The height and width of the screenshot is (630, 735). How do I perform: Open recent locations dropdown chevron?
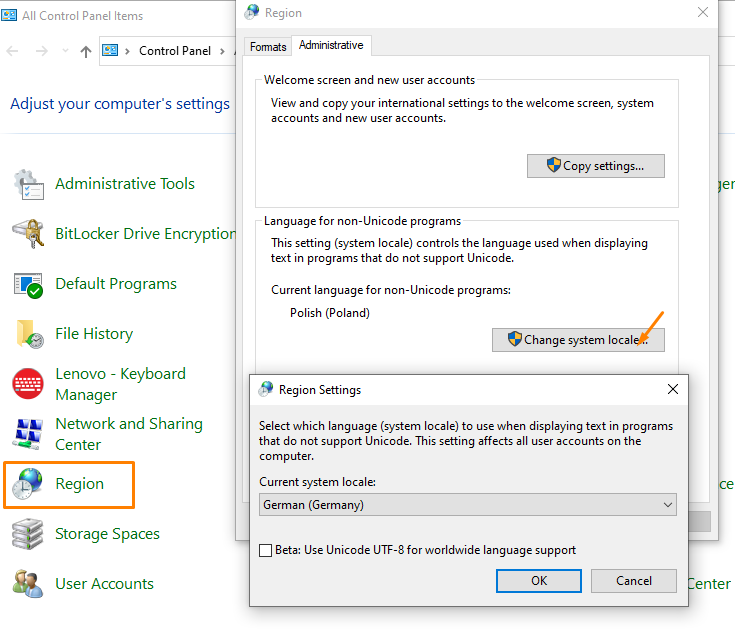point(65,50)
